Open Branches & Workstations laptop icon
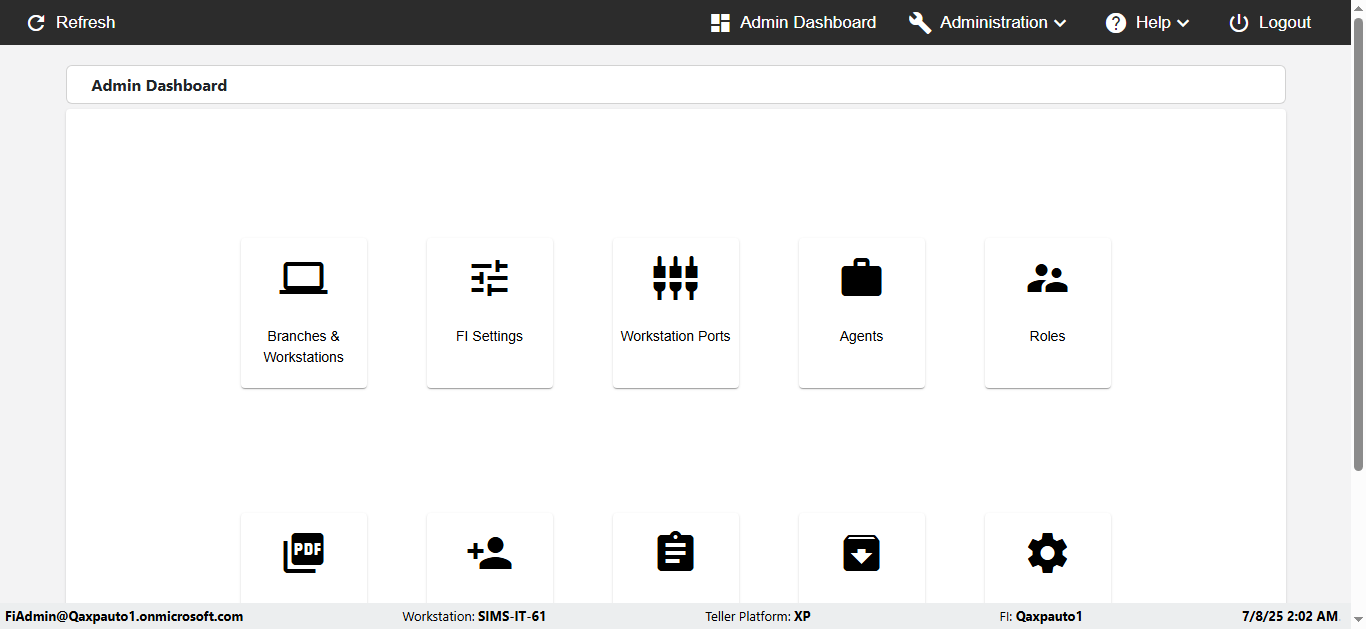This screenshot has width=1366, height=629. point(303,278)
